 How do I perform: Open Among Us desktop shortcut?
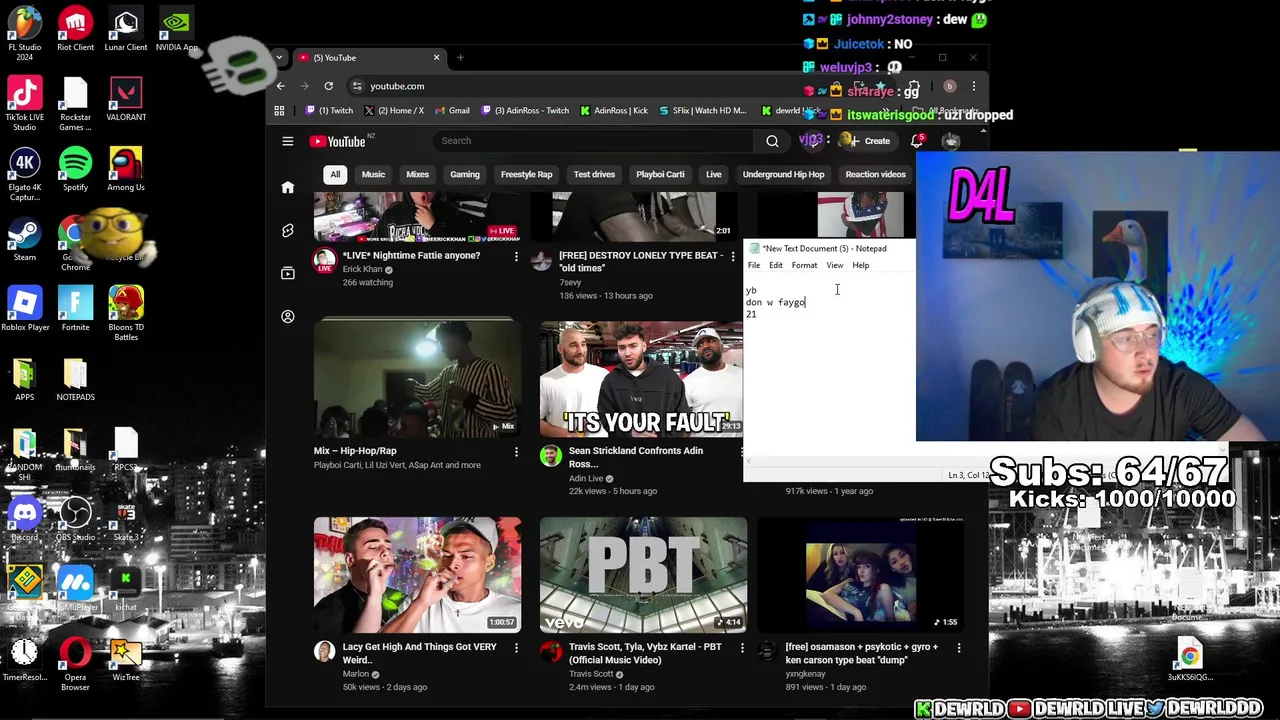[x=125, y=170]
